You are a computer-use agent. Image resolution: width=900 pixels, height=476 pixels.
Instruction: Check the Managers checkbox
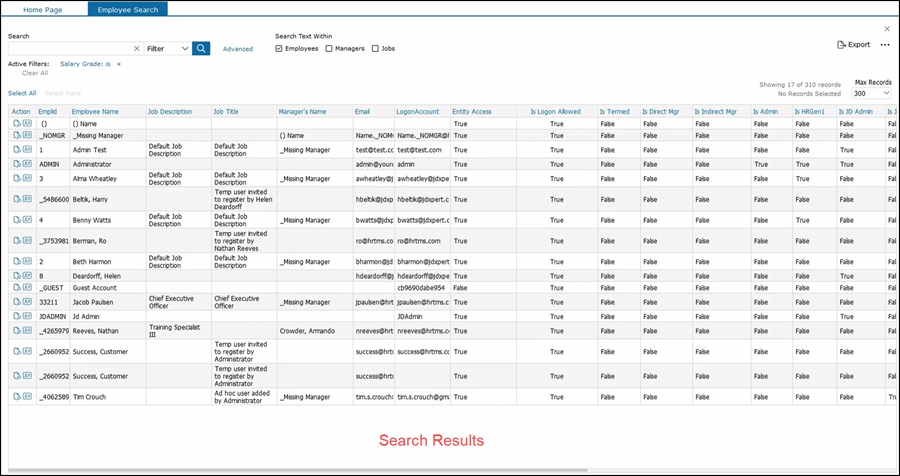click(328, 48)
